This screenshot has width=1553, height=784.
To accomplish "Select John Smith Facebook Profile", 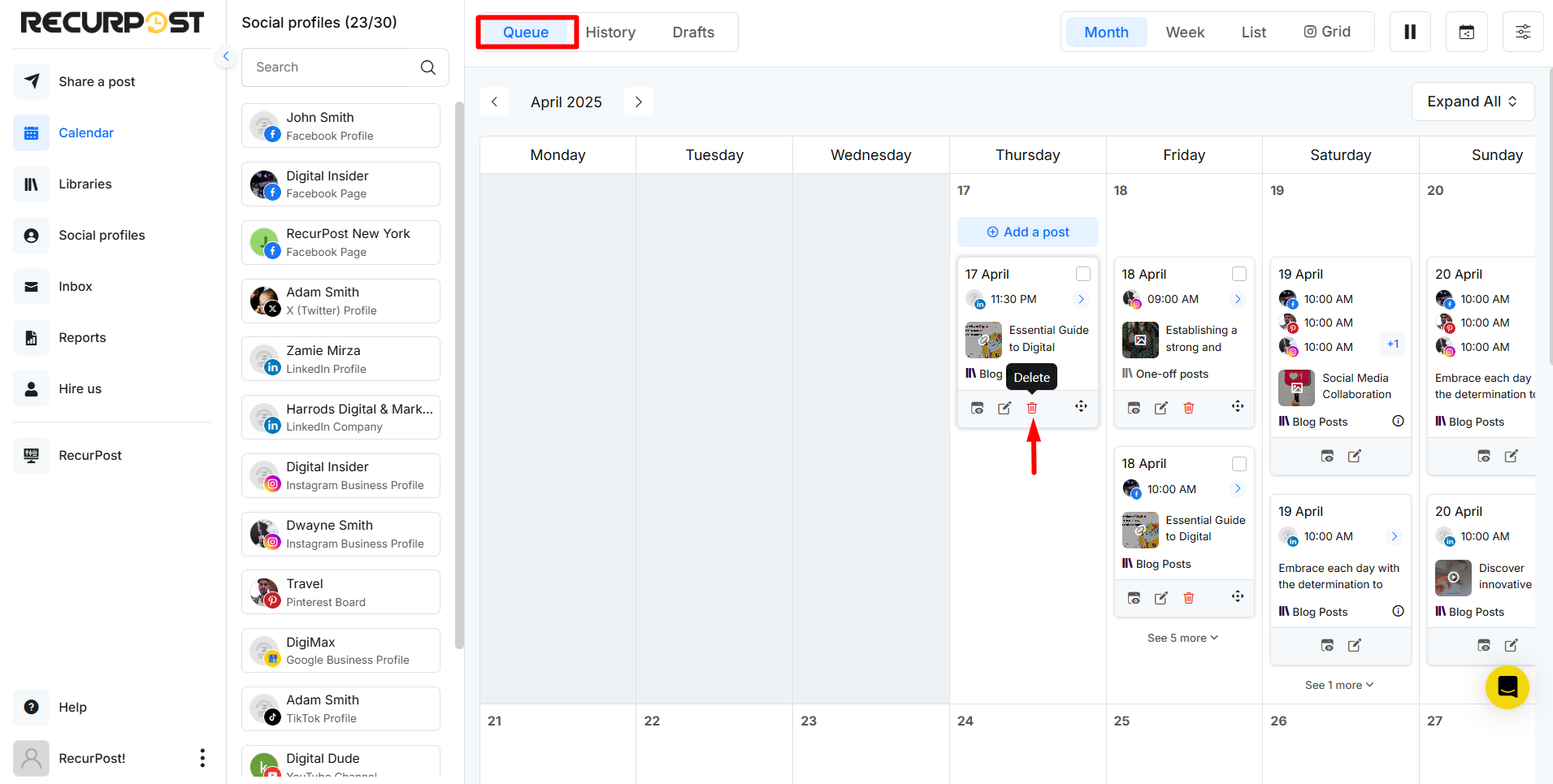I will pos(341,126).
